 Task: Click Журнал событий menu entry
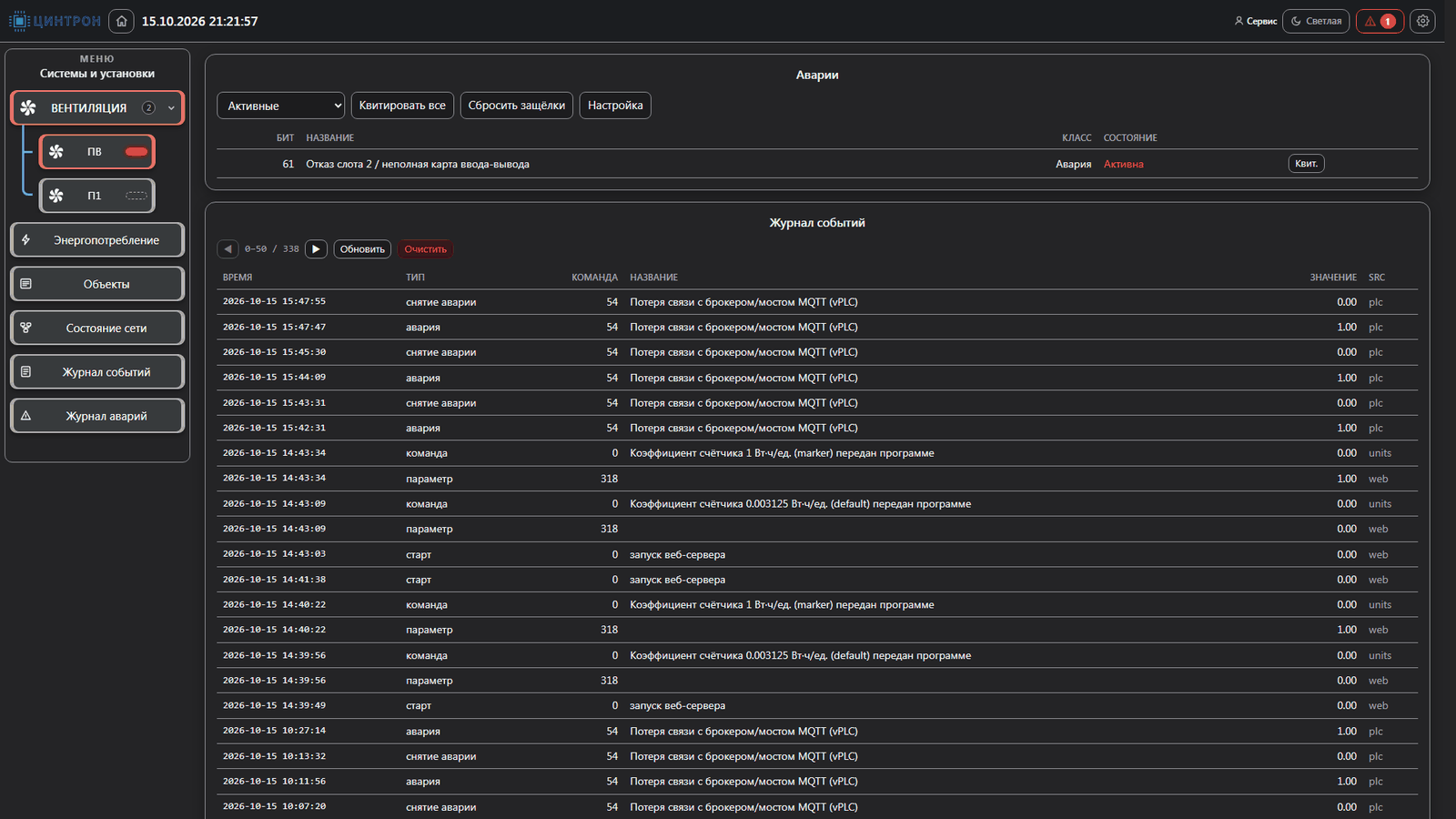97,371
